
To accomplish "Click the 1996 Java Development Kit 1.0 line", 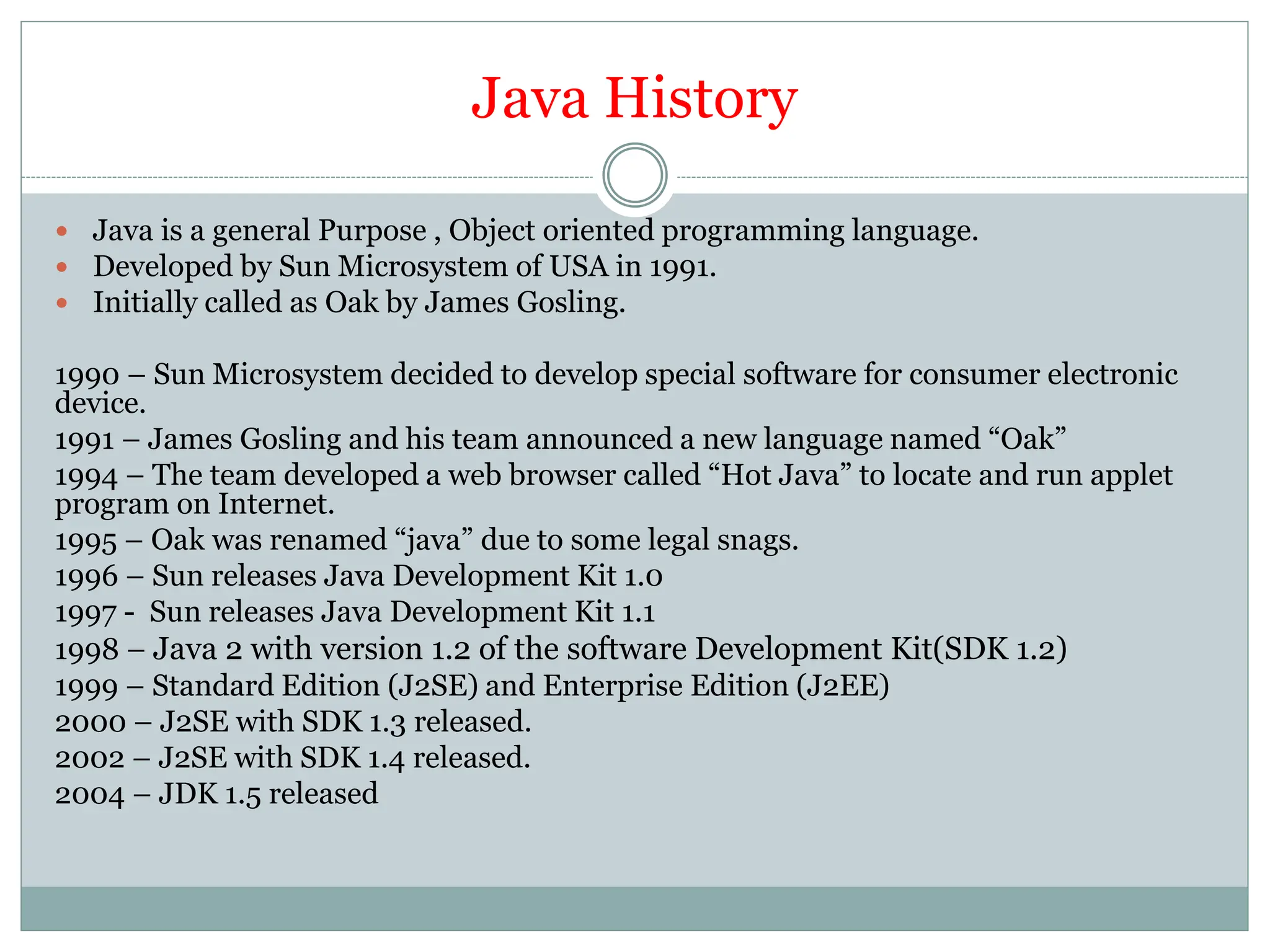I will [358, 576].
